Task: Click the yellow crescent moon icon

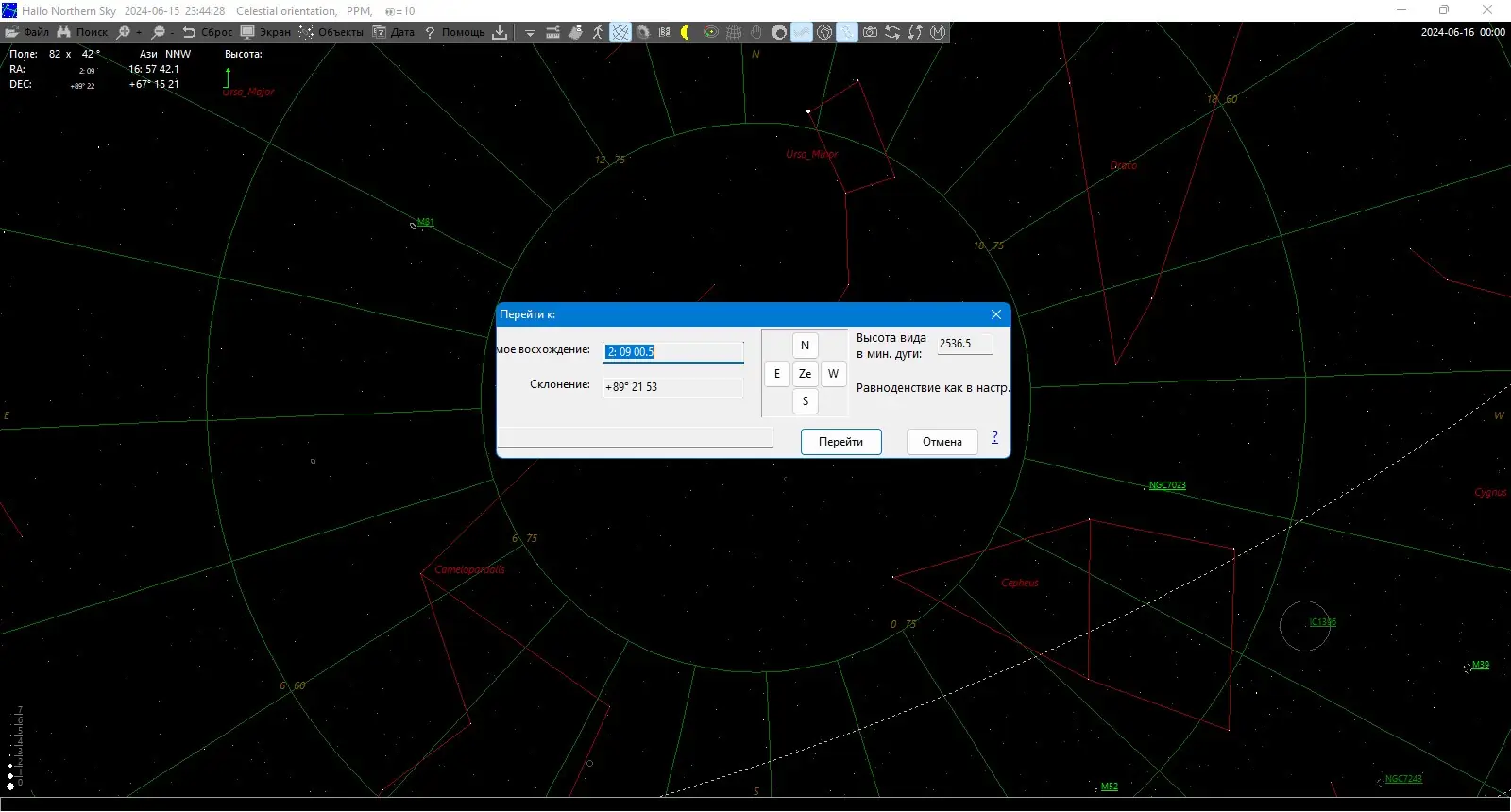Action: pyautogui.click(x=685, y=32)
